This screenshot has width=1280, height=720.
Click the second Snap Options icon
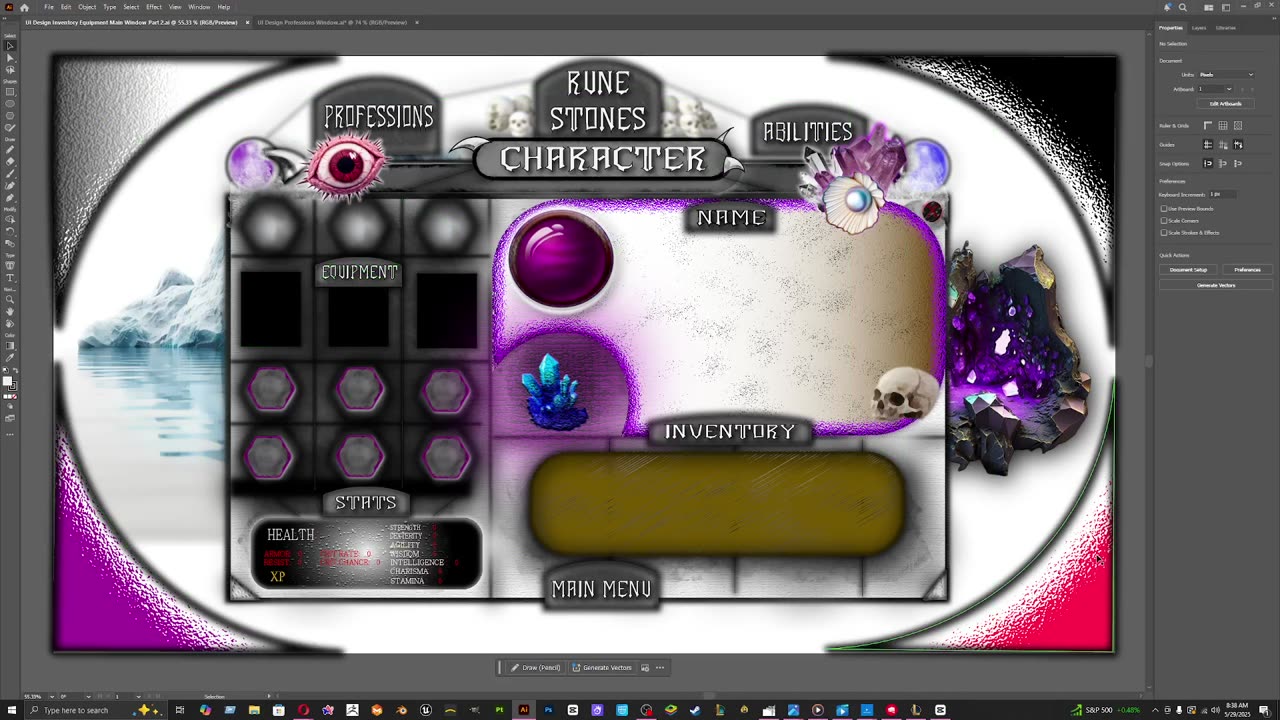click(1222, 163)
